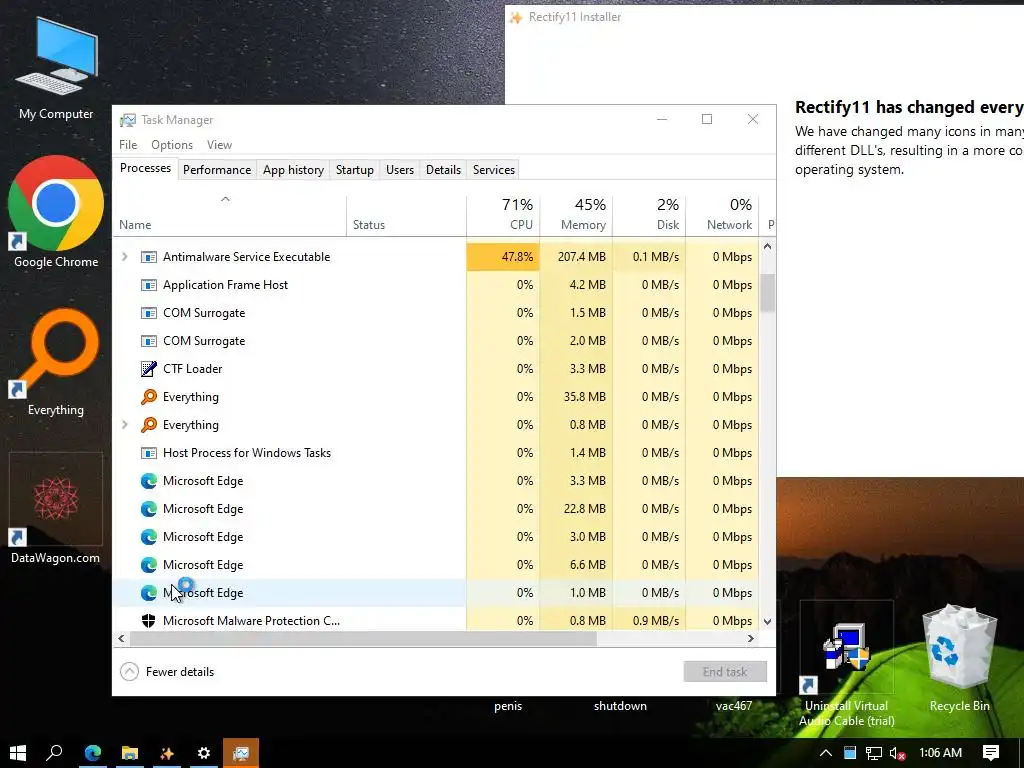
Task: Open the taskbar search magnifier
Action: pos(55,753)
